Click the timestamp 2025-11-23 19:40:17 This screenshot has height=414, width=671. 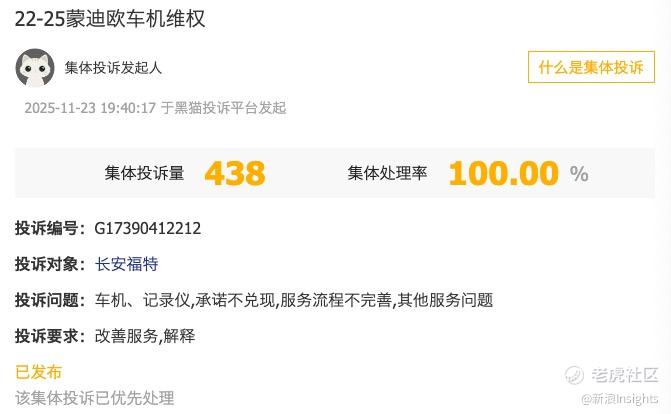[90, 108]
